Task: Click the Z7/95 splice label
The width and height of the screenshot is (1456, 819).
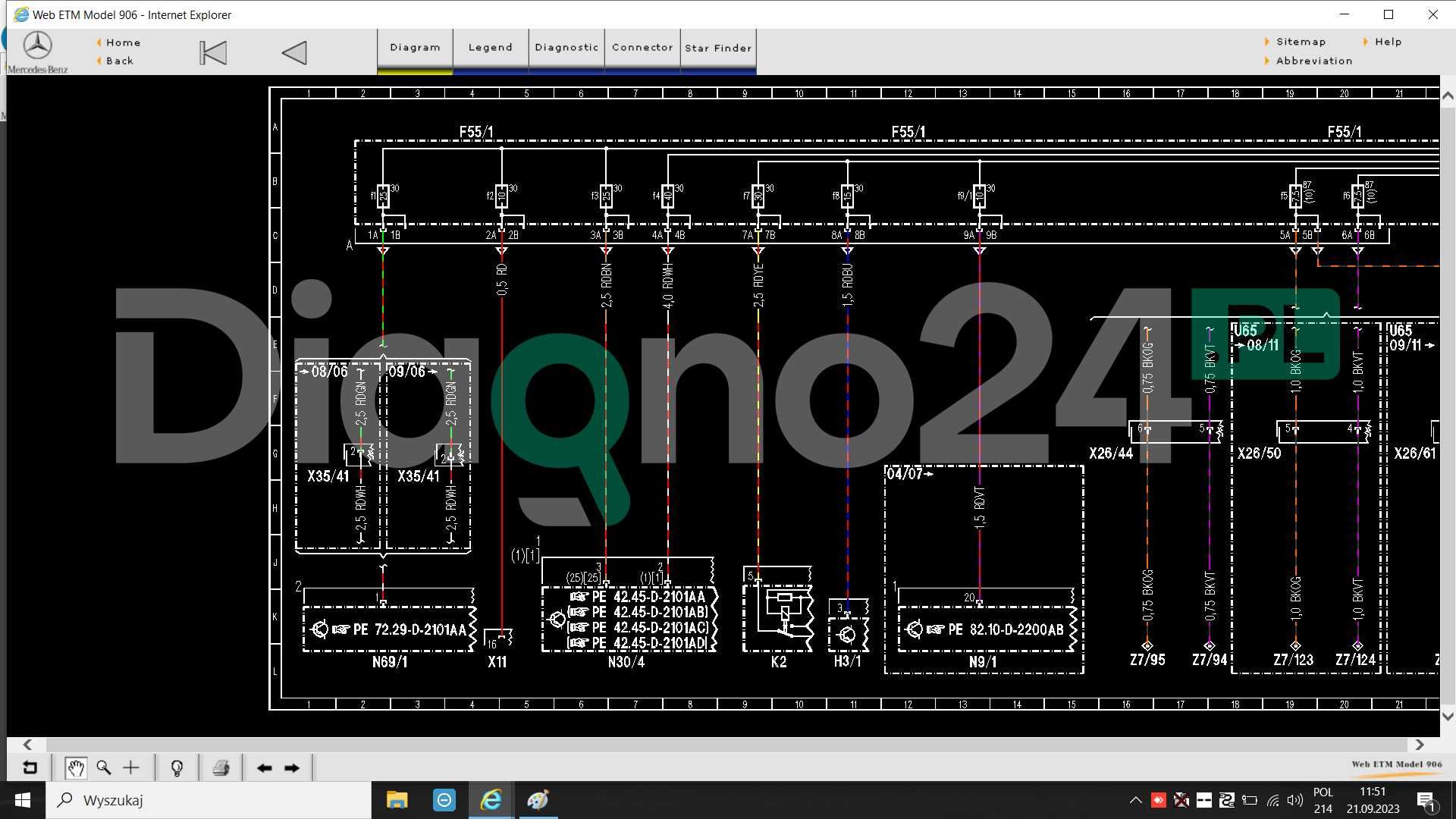Action: [1147, 660]
